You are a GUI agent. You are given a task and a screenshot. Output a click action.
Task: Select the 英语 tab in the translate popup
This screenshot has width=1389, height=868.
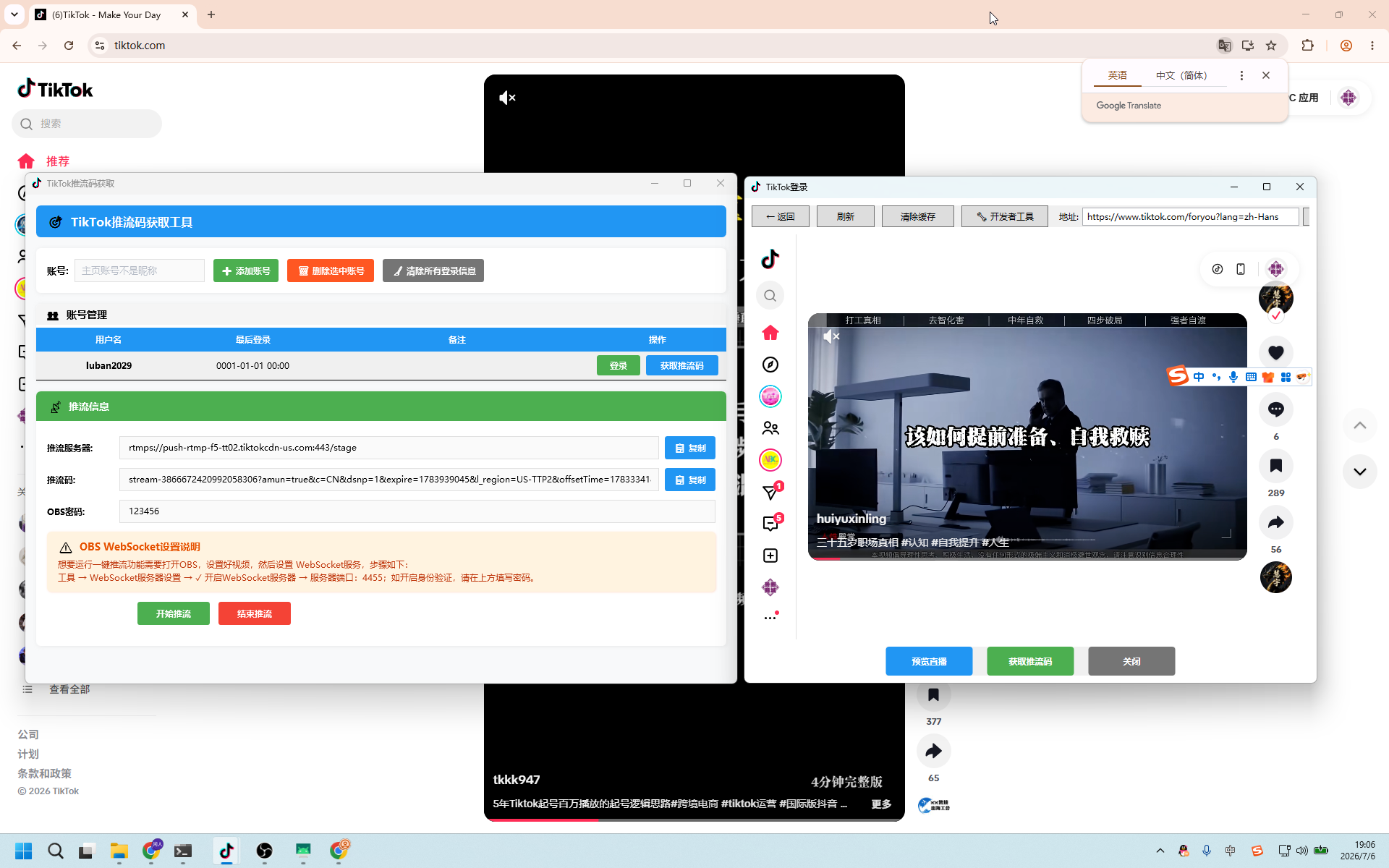click(1118, 75)
